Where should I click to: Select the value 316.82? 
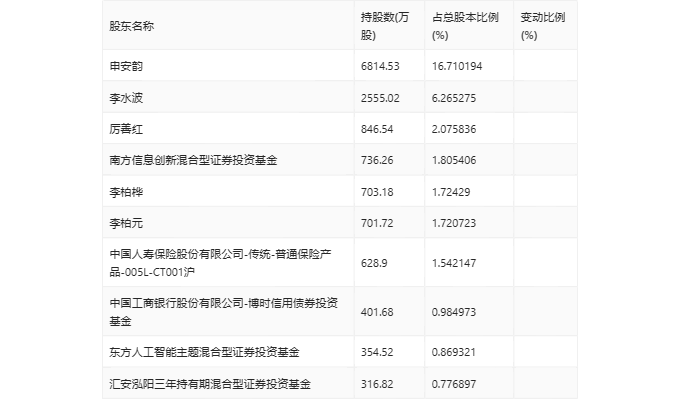pos(377,384)
